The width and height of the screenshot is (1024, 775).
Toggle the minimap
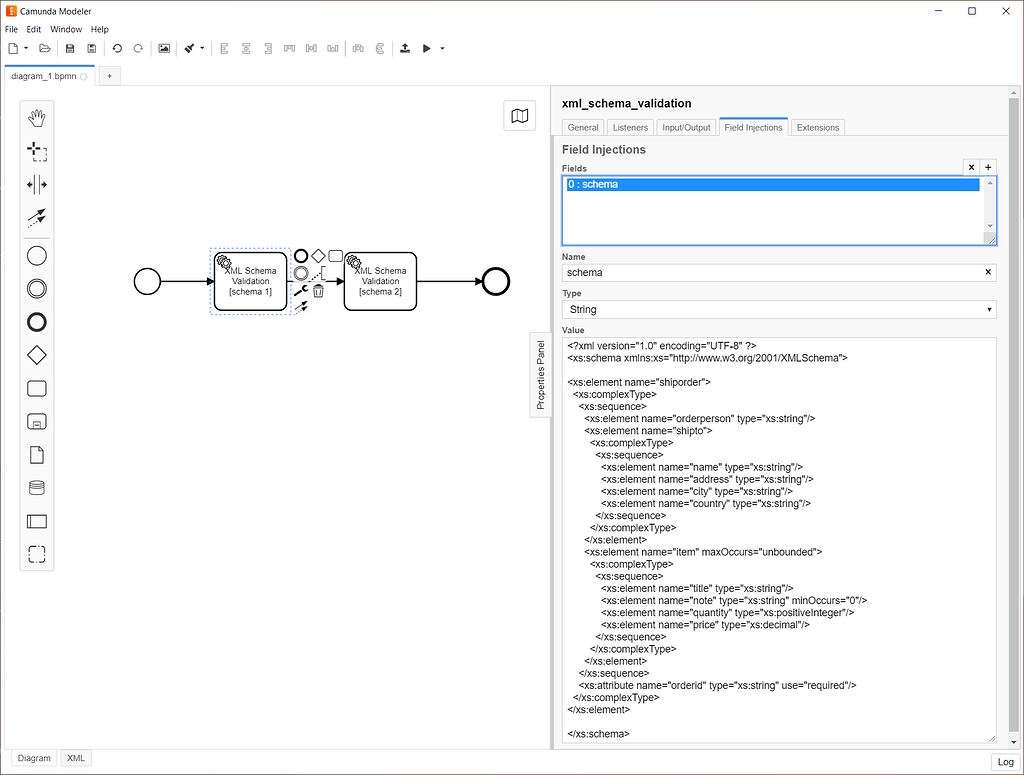tap(520, 116)
